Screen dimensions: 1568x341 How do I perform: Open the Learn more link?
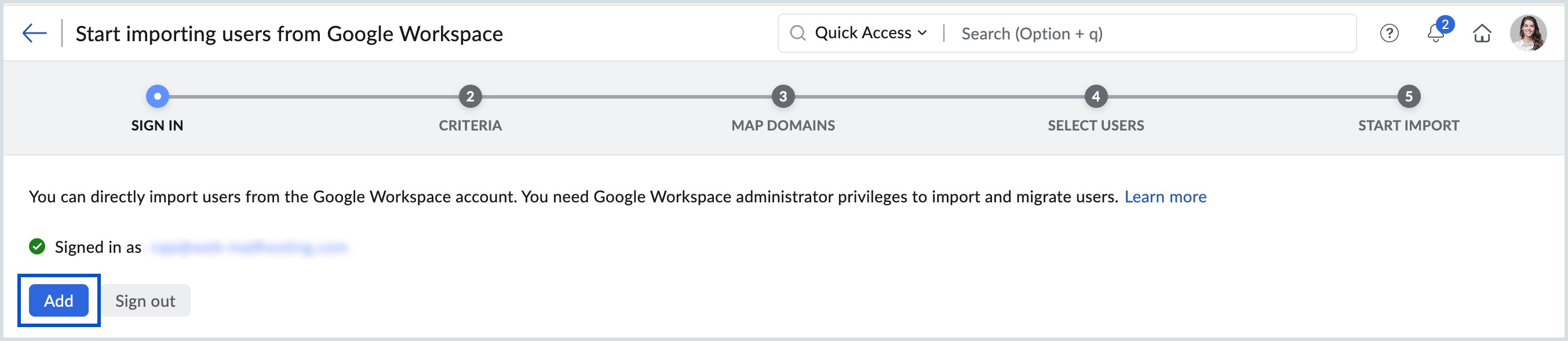(1165, 197)
